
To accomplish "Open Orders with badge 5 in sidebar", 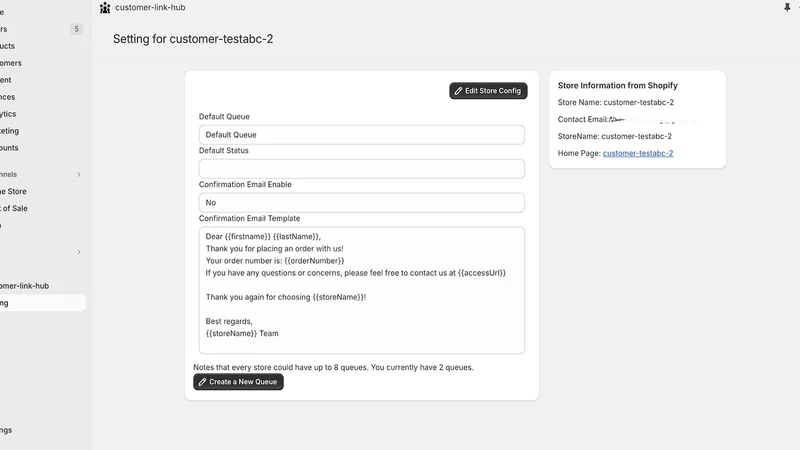I will pyautogui.click(x=41, y=29).
